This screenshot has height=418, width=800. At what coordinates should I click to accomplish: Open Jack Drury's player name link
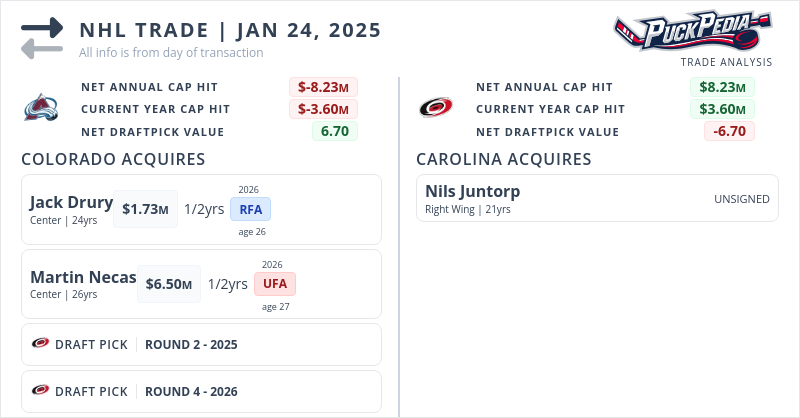[x=71, y=203]
